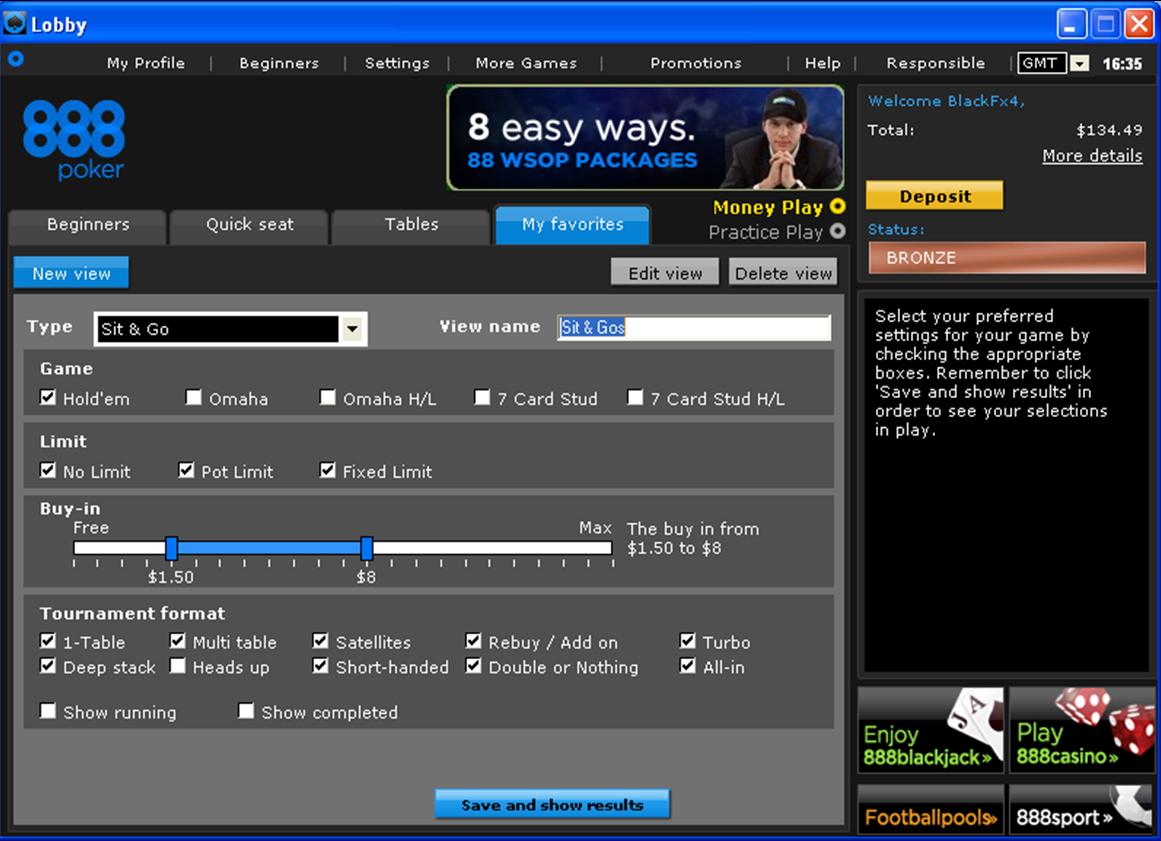
Task: Uncheck the Fixed Limit checkbox
Action: tap(327, 470)
